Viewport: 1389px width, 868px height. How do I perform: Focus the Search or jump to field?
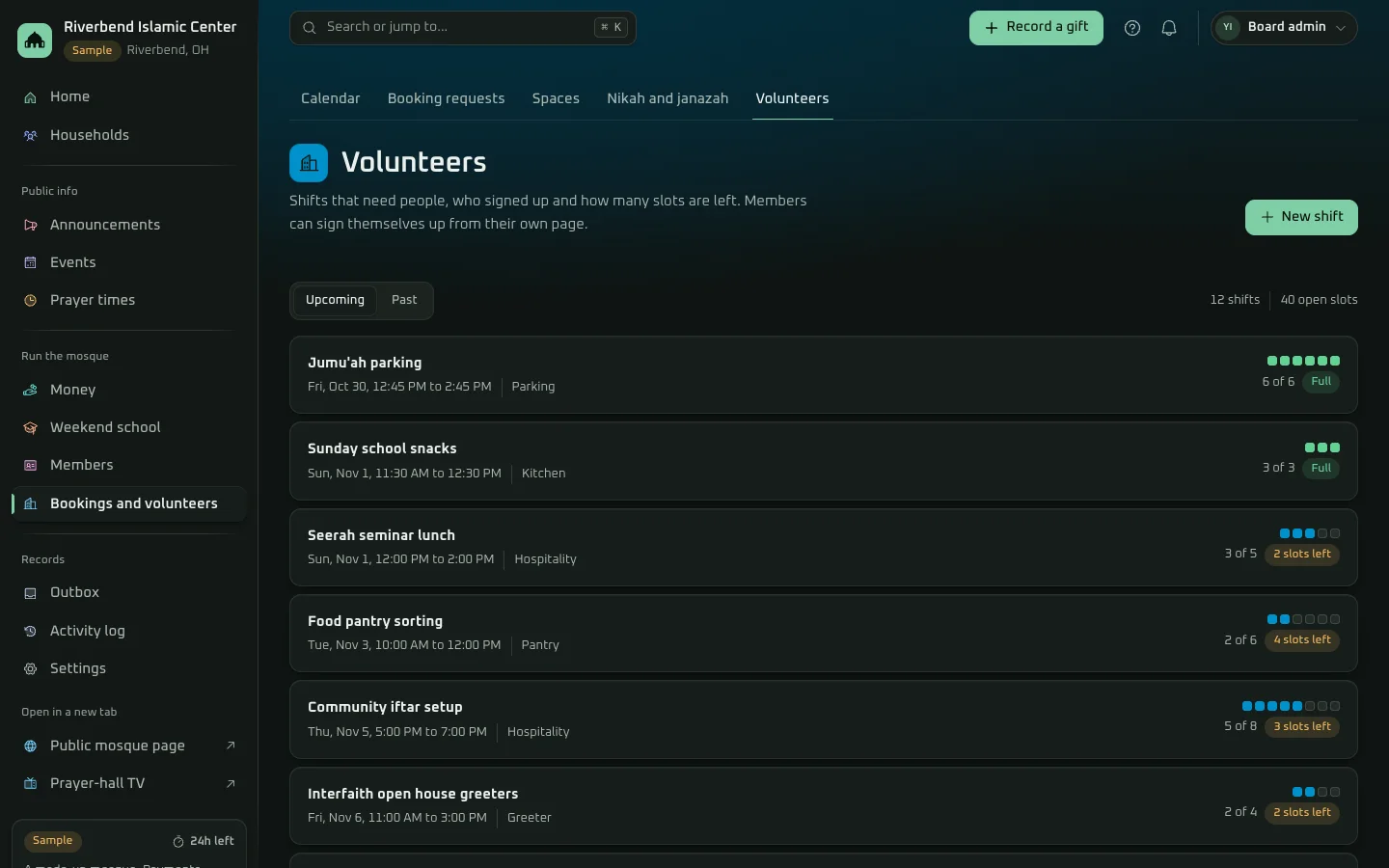[x=463, y=28]
